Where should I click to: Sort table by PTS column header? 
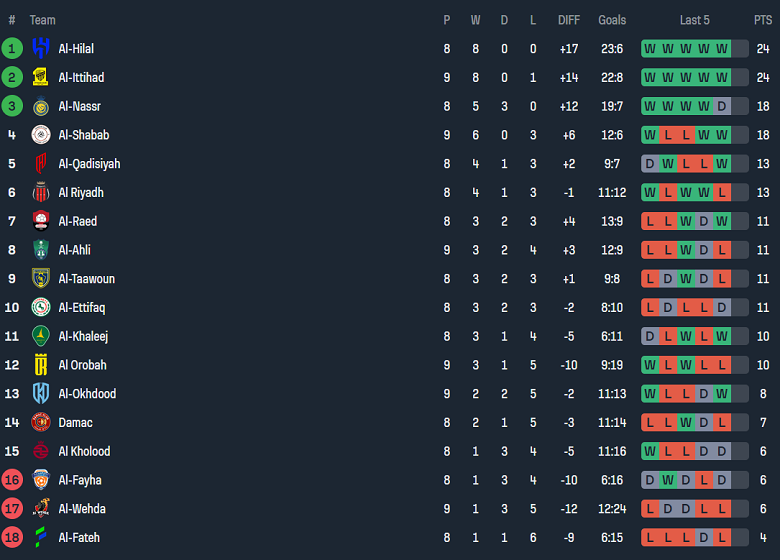(763, 20)
